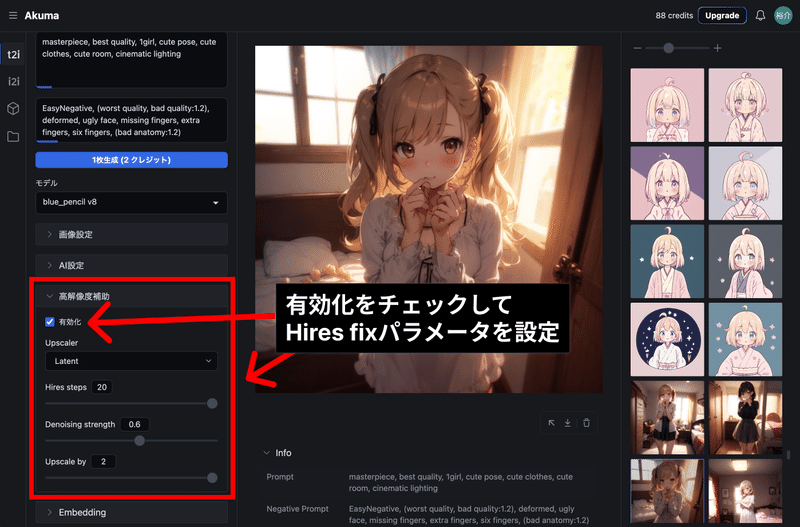Image resolution: width=800 pixels, height=527 pixels.
Task: Expand the Embedding section
Action: [x=132, y=512]
